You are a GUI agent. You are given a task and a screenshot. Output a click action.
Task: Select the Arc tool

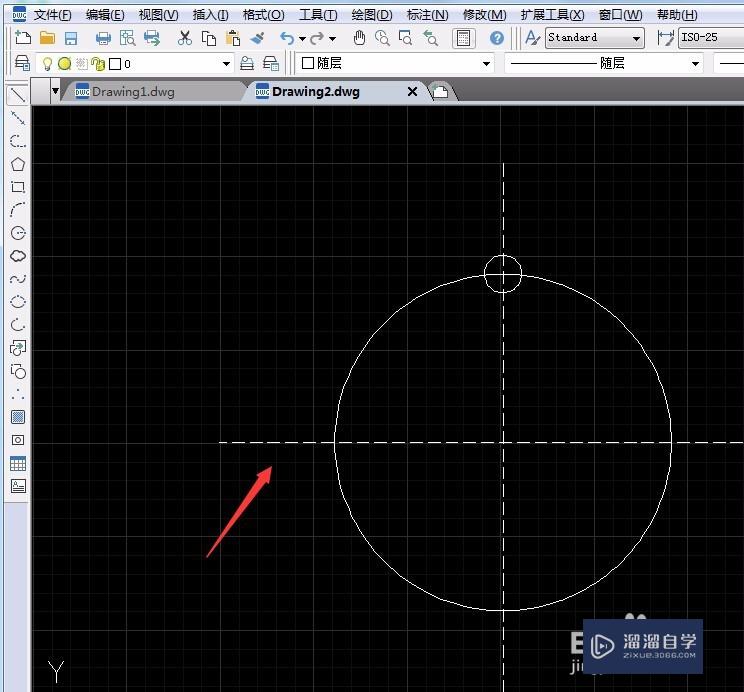(18, 210)
